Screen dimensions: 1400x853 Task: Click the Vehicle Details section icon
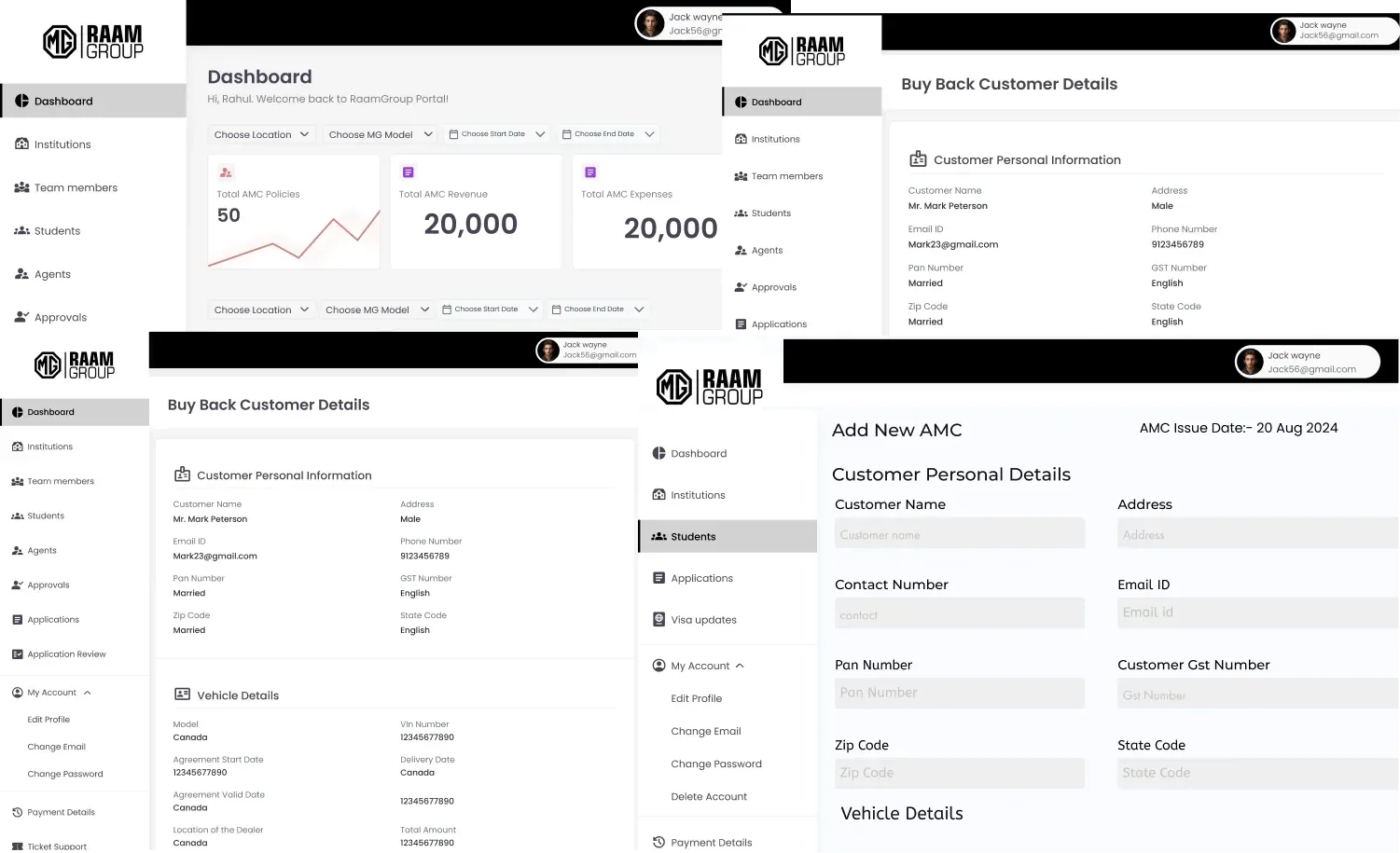click(183, 695)
